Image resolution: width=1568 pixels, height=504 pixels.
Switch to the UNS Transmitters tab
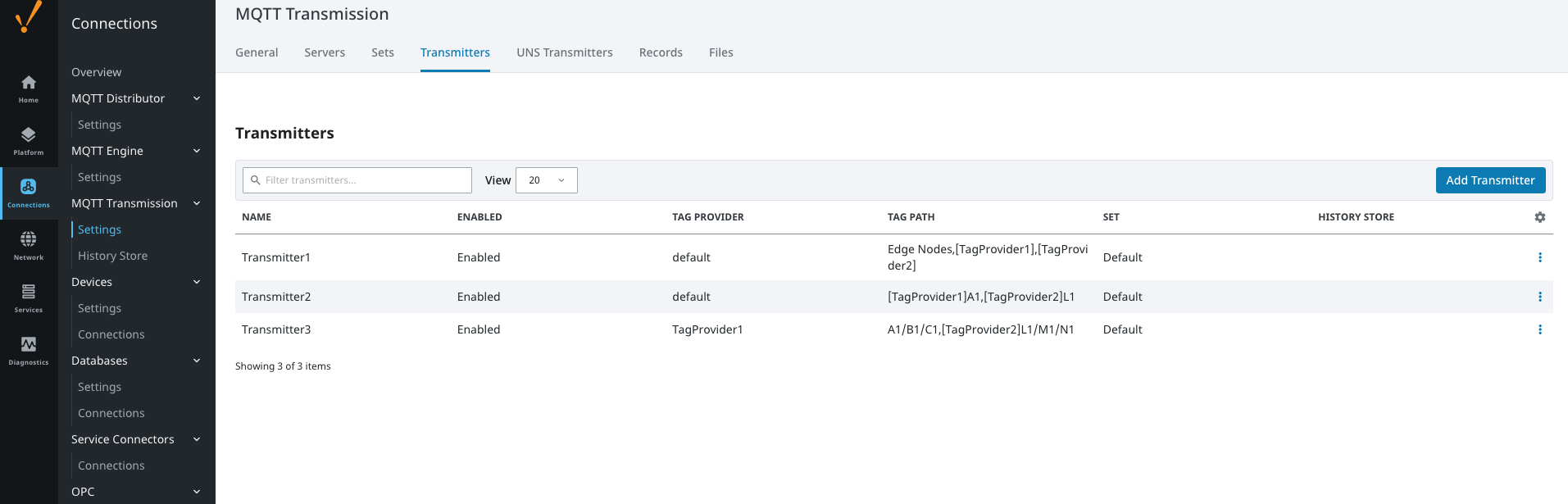pyautogui.click(x=564, y=52)
